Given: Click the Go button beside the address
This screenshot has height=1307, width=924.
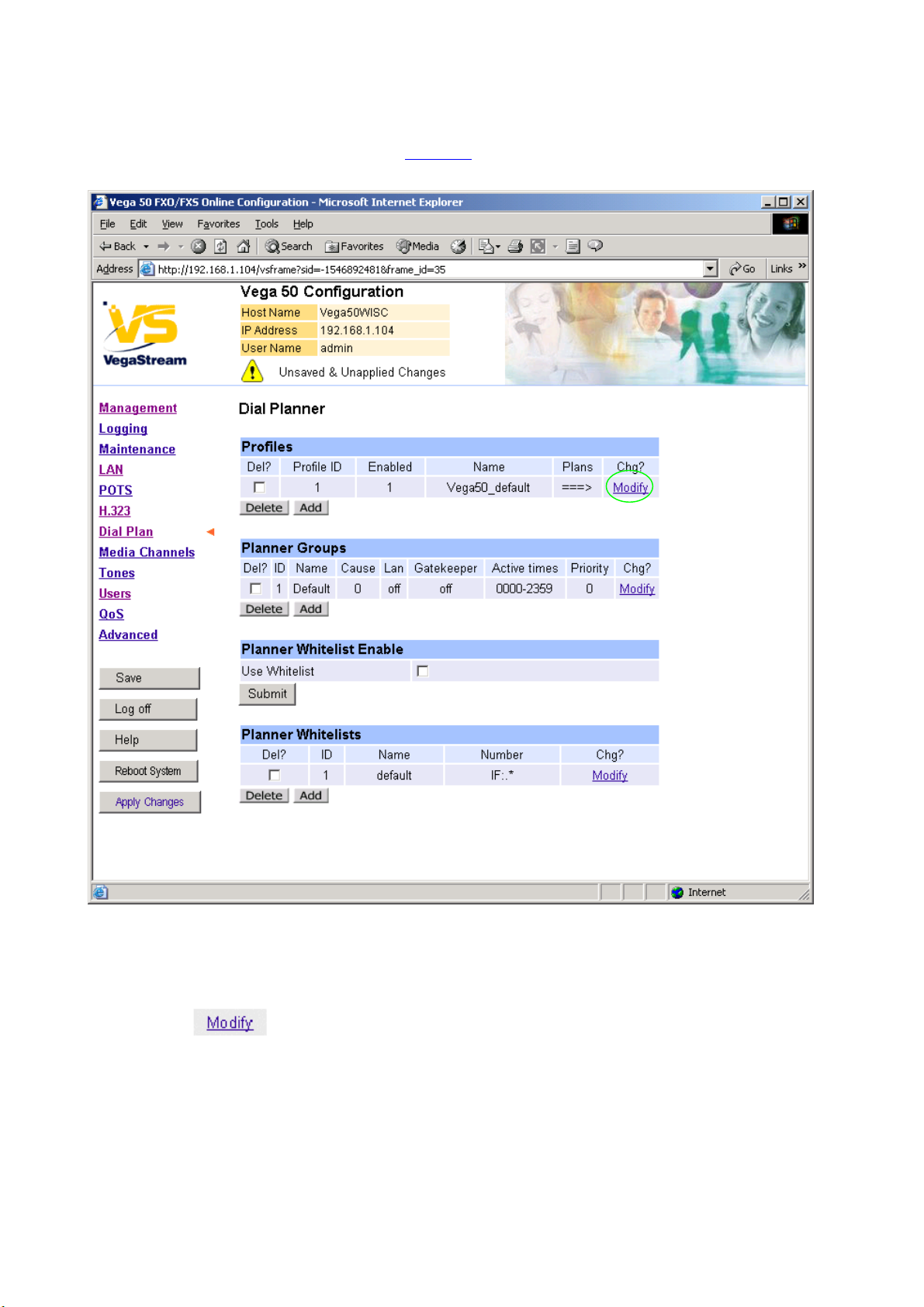Looking at the screenshot, I should [742, 269].
